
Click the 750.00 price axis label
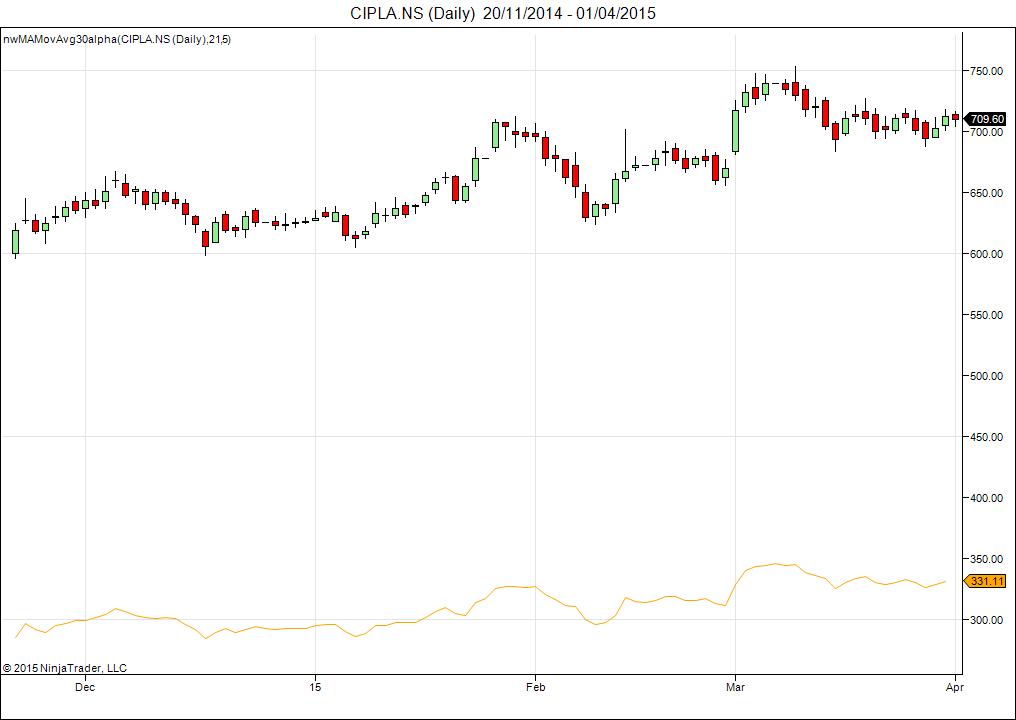[986, 71]
